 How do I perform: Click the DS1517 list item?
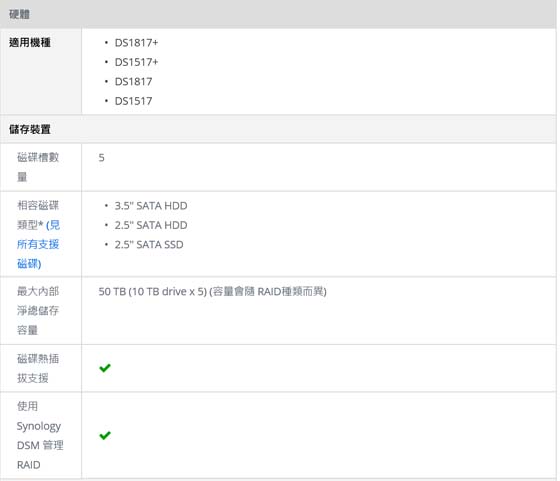tap(133, 101)
